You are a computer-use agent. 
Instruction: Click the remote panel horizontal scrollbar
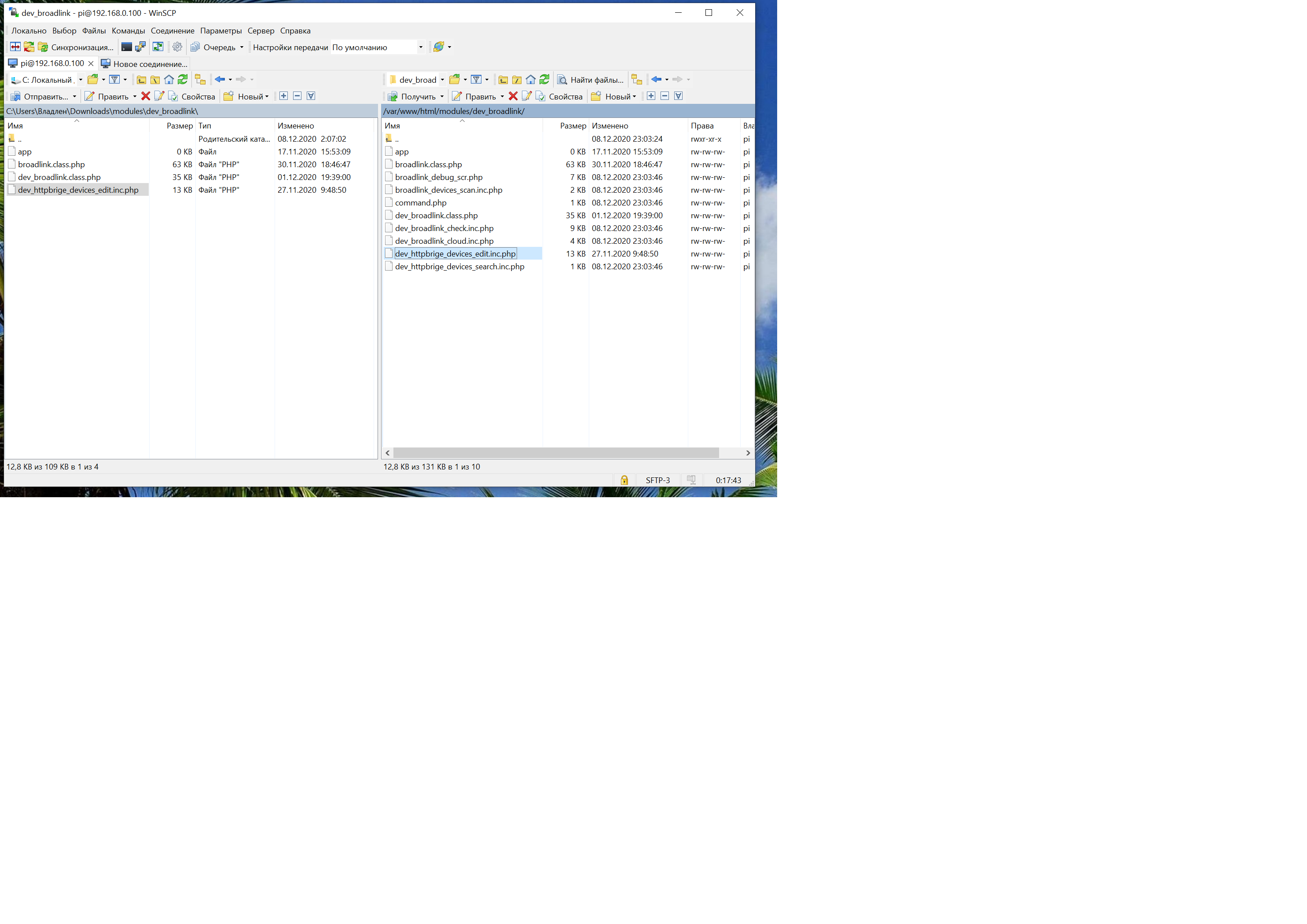(556, 453)
